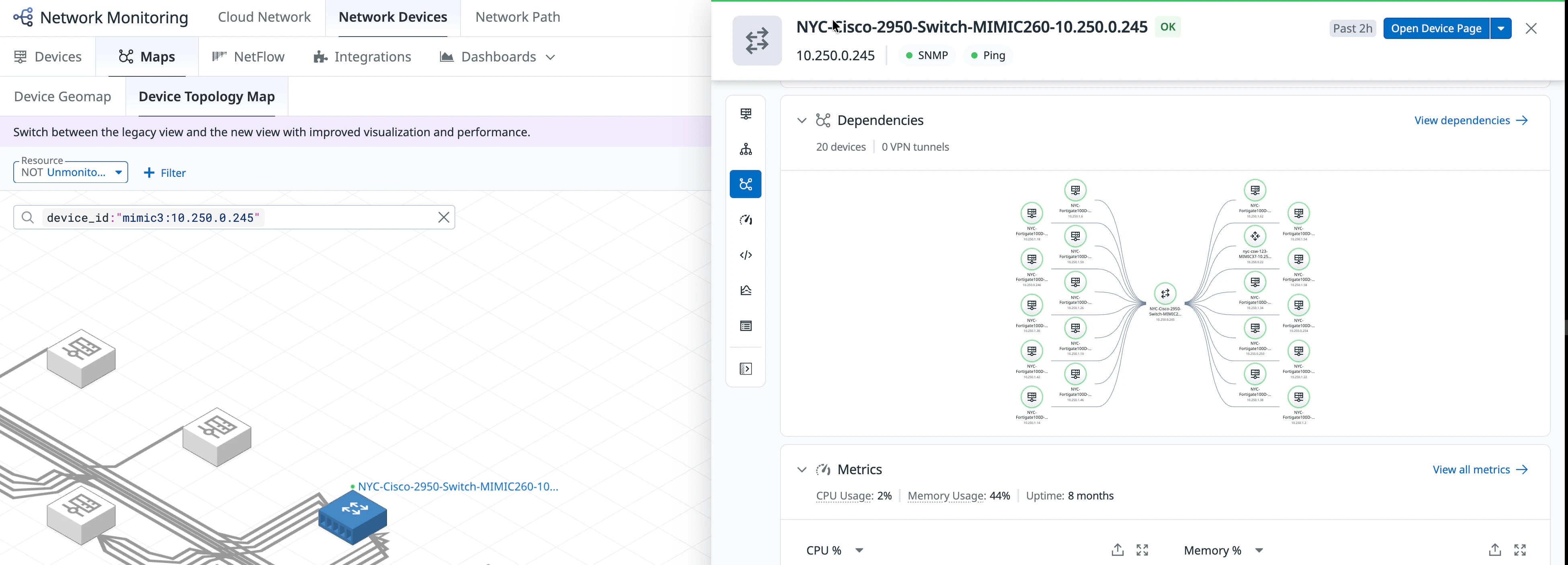Add a new Filter
The width and height of the screenshot is (1568, 565).
[x=164, y=173]
